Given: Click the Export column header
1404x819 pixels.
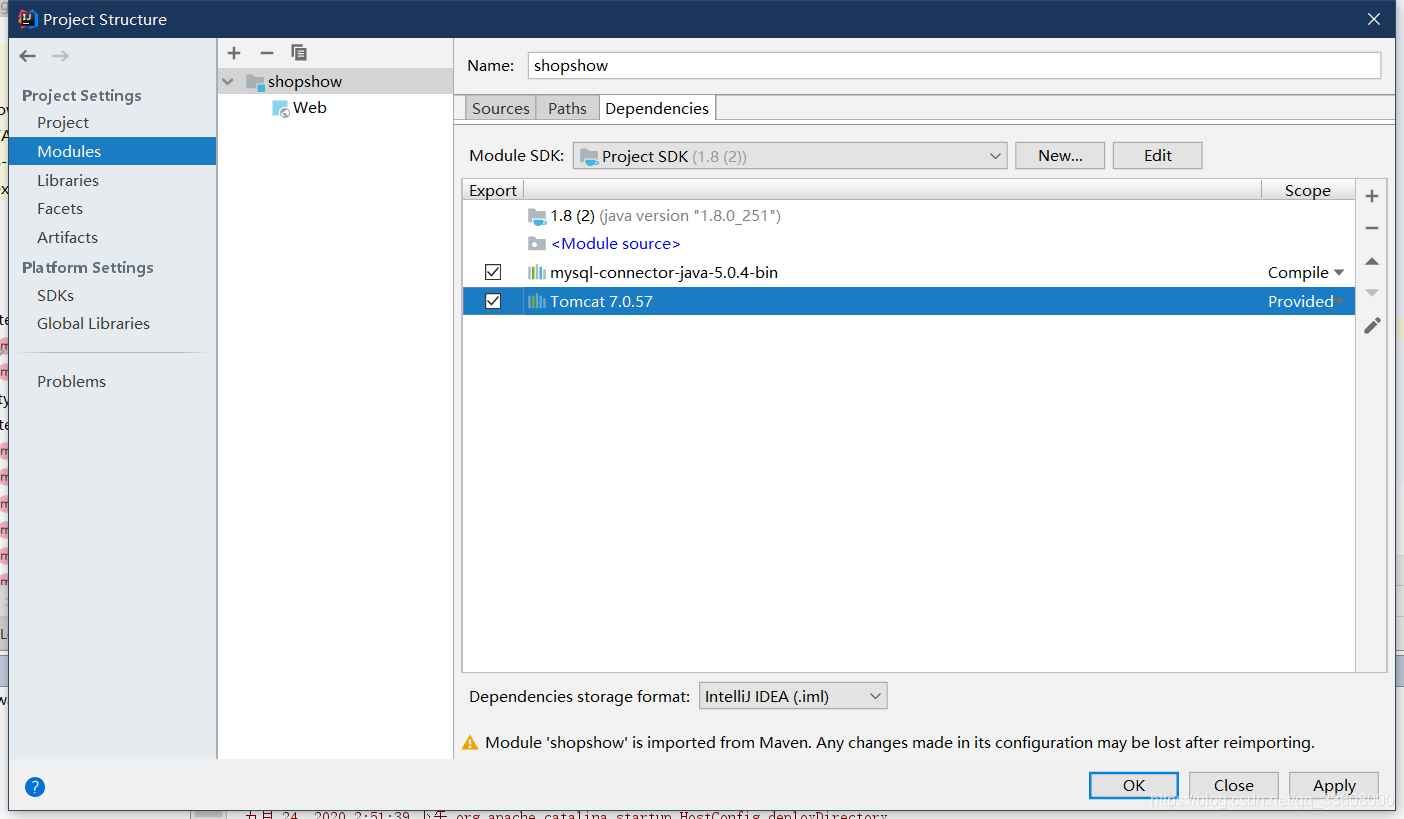Looking at the screenshot, I should (x=493, y=190).
